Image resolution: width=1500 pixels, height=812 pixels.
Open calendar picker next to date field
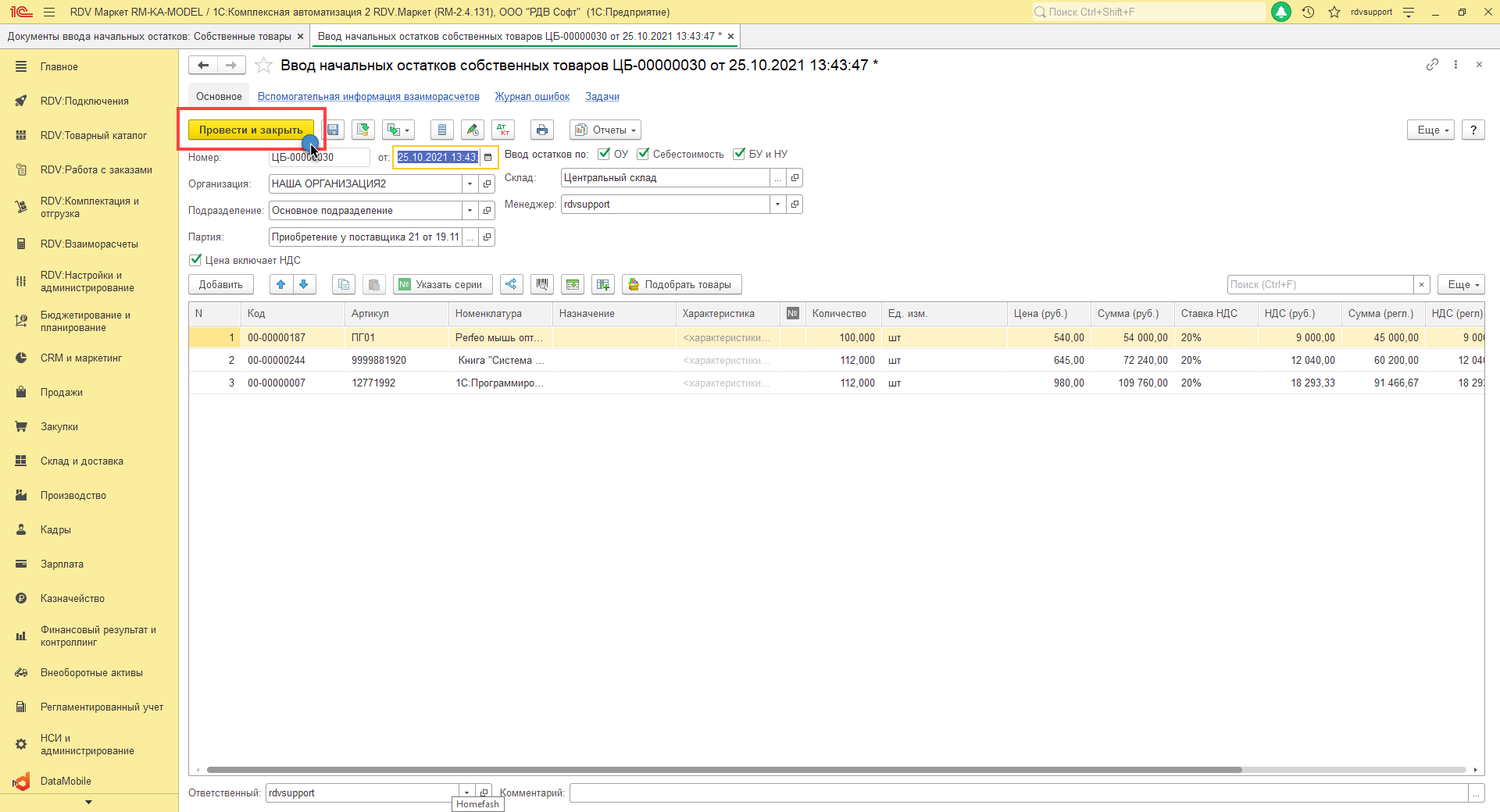(488, 158)
